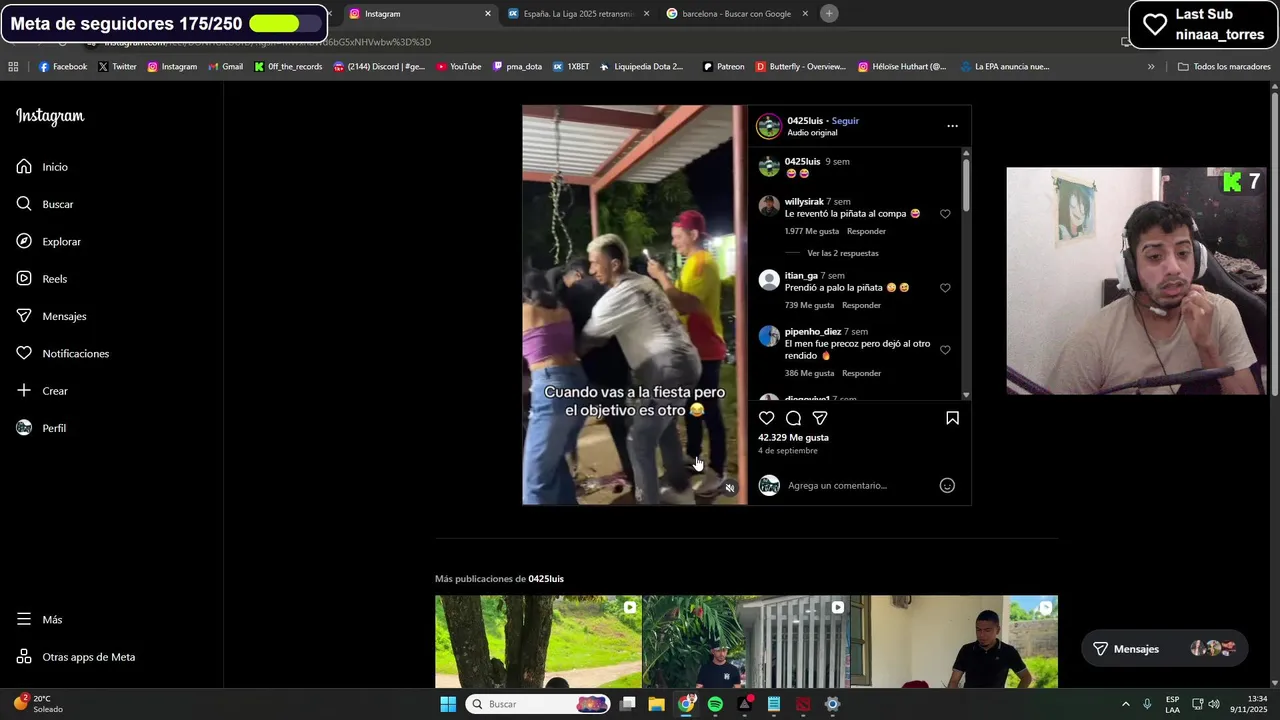Reply to willysirak's comment
The height and width of the screenshot is (720, 1280).
point(866,231)
